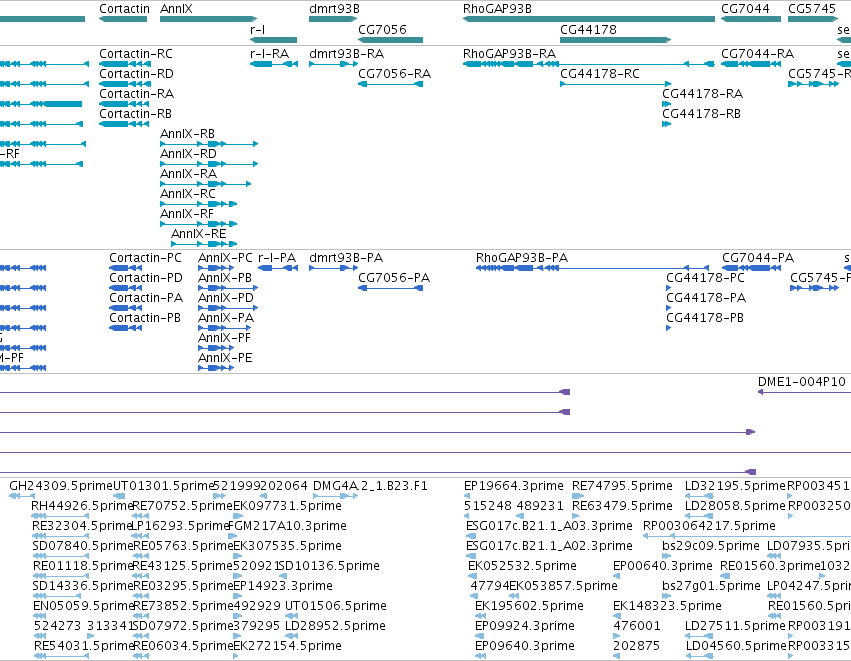
Task: Open the AnnIX-PD protein label
Action: (226, 298)
